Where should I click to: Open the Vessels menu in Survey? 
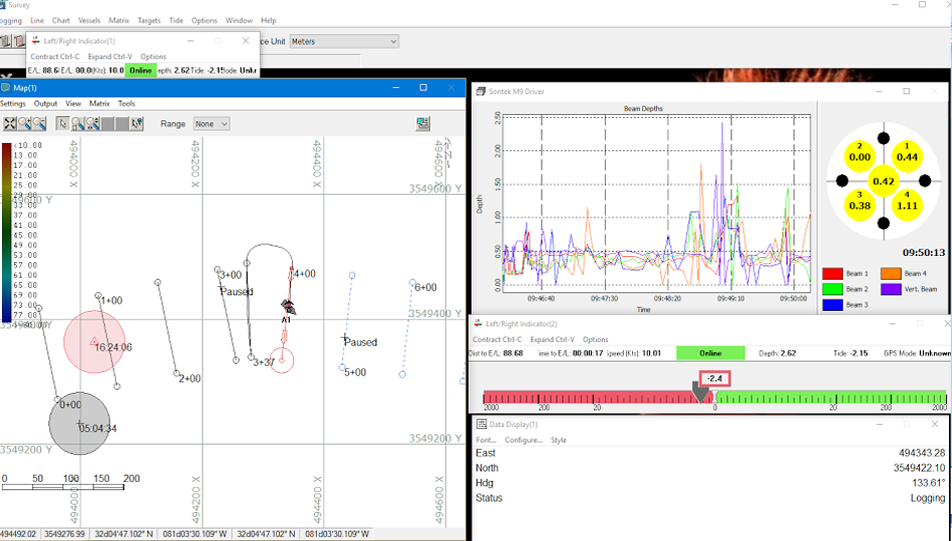coord(89,20)
